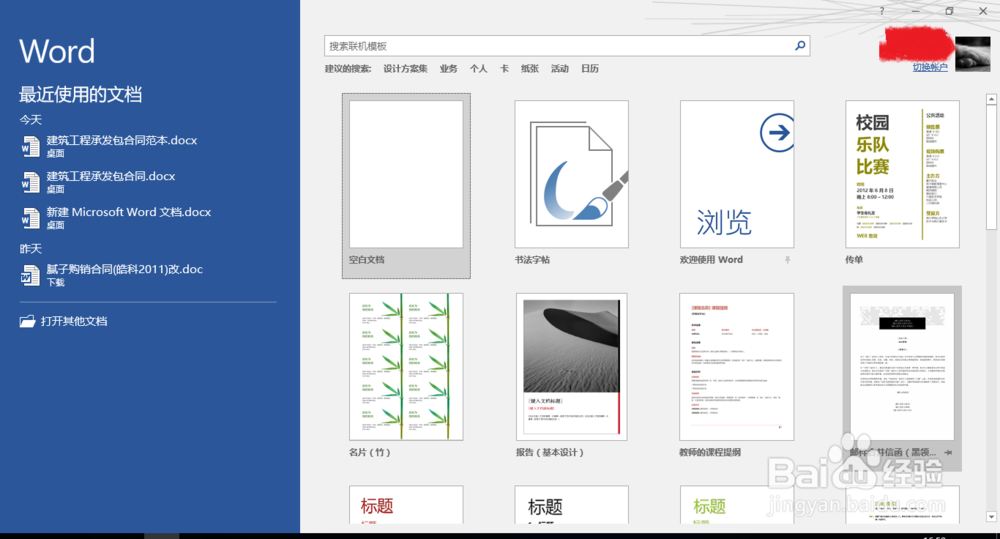Click the scrollbar up arrow
This screenshot has height=539, width=1000.
991,100
